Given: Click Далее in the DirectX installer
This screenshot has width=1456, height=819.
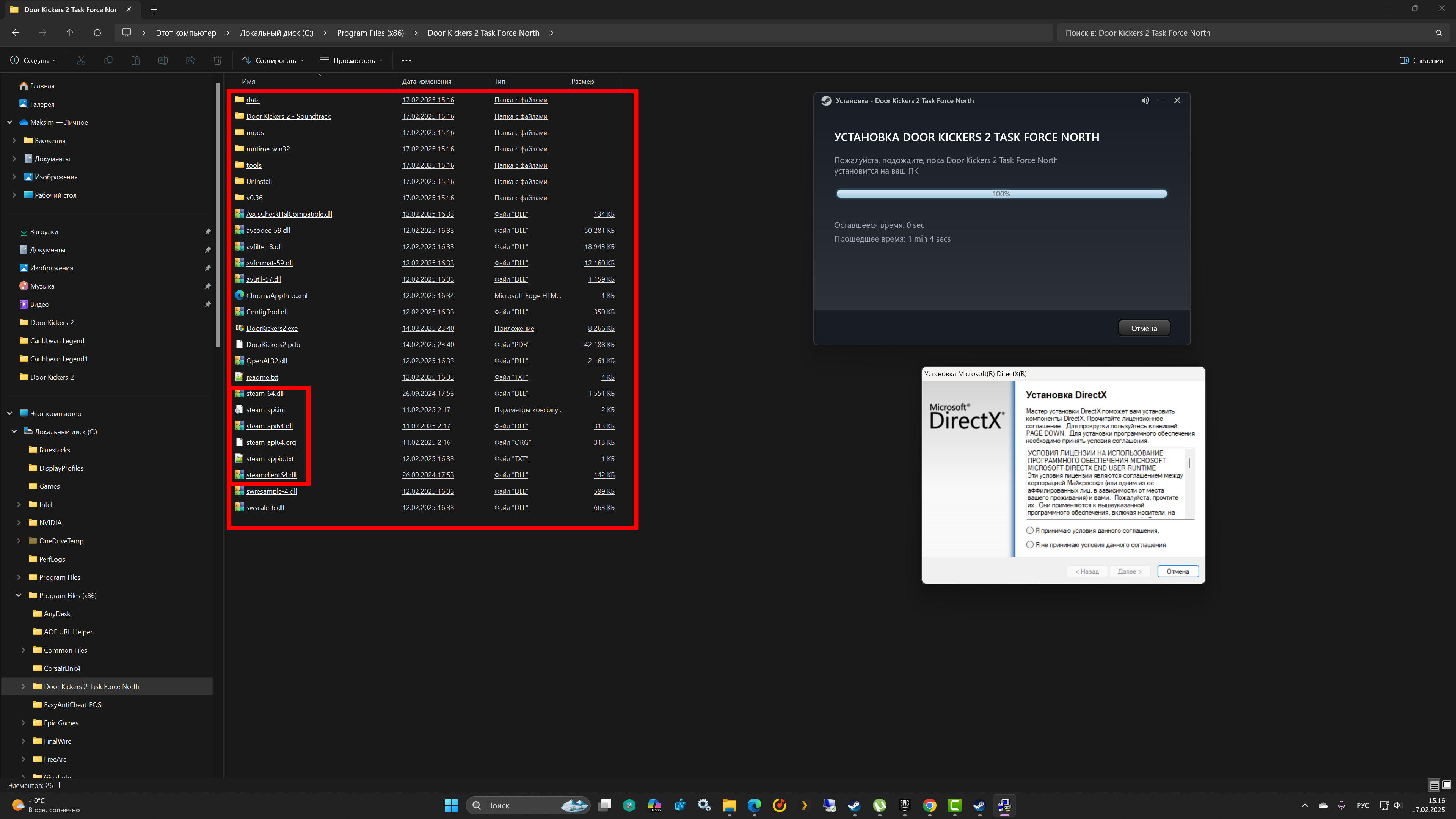Looking at the screenshot, I should coord(1129,571).
